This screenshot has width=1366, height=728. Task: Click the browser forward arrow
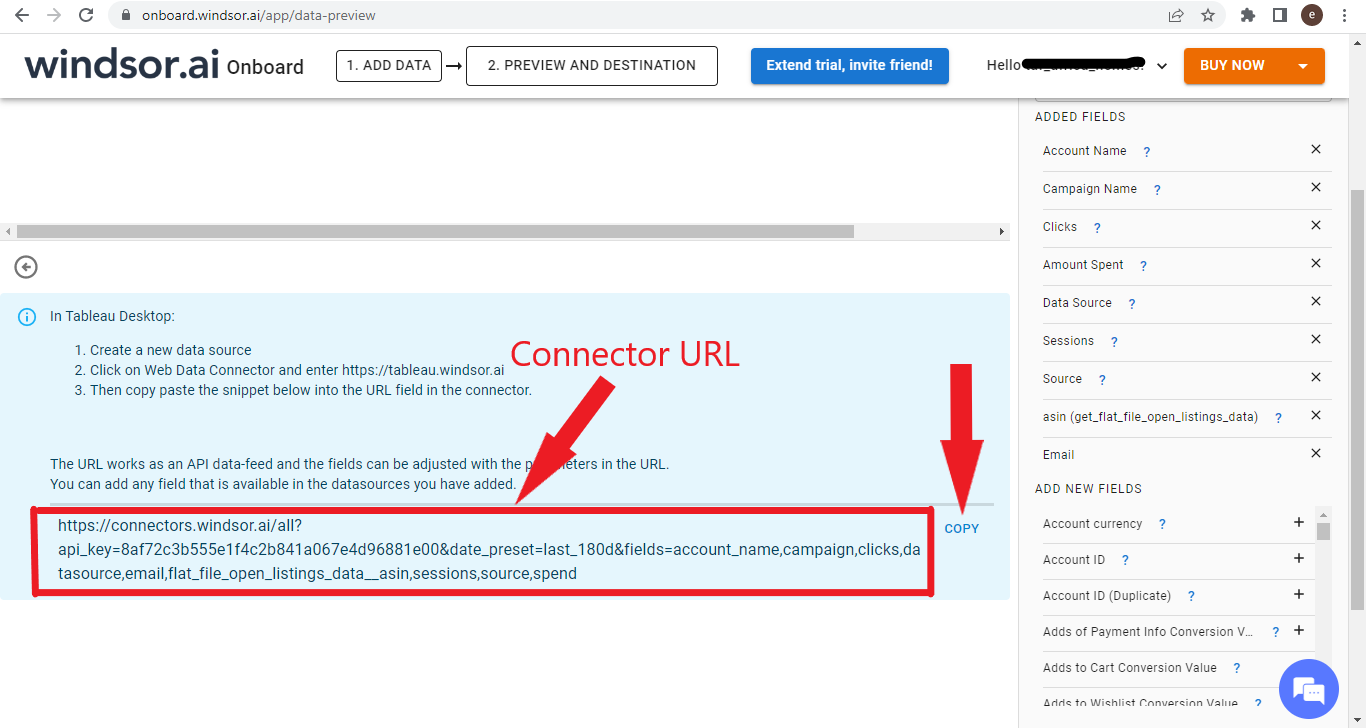53,15
